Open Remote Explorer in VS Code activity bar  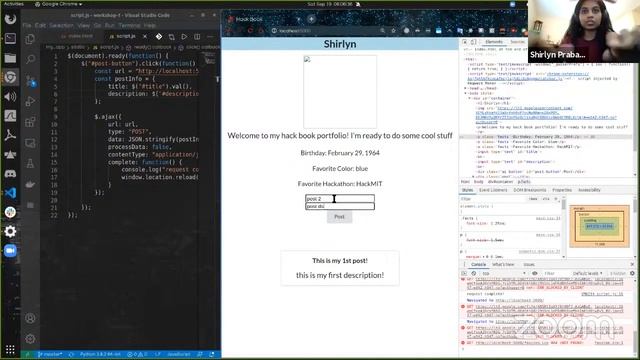point(30,143)
